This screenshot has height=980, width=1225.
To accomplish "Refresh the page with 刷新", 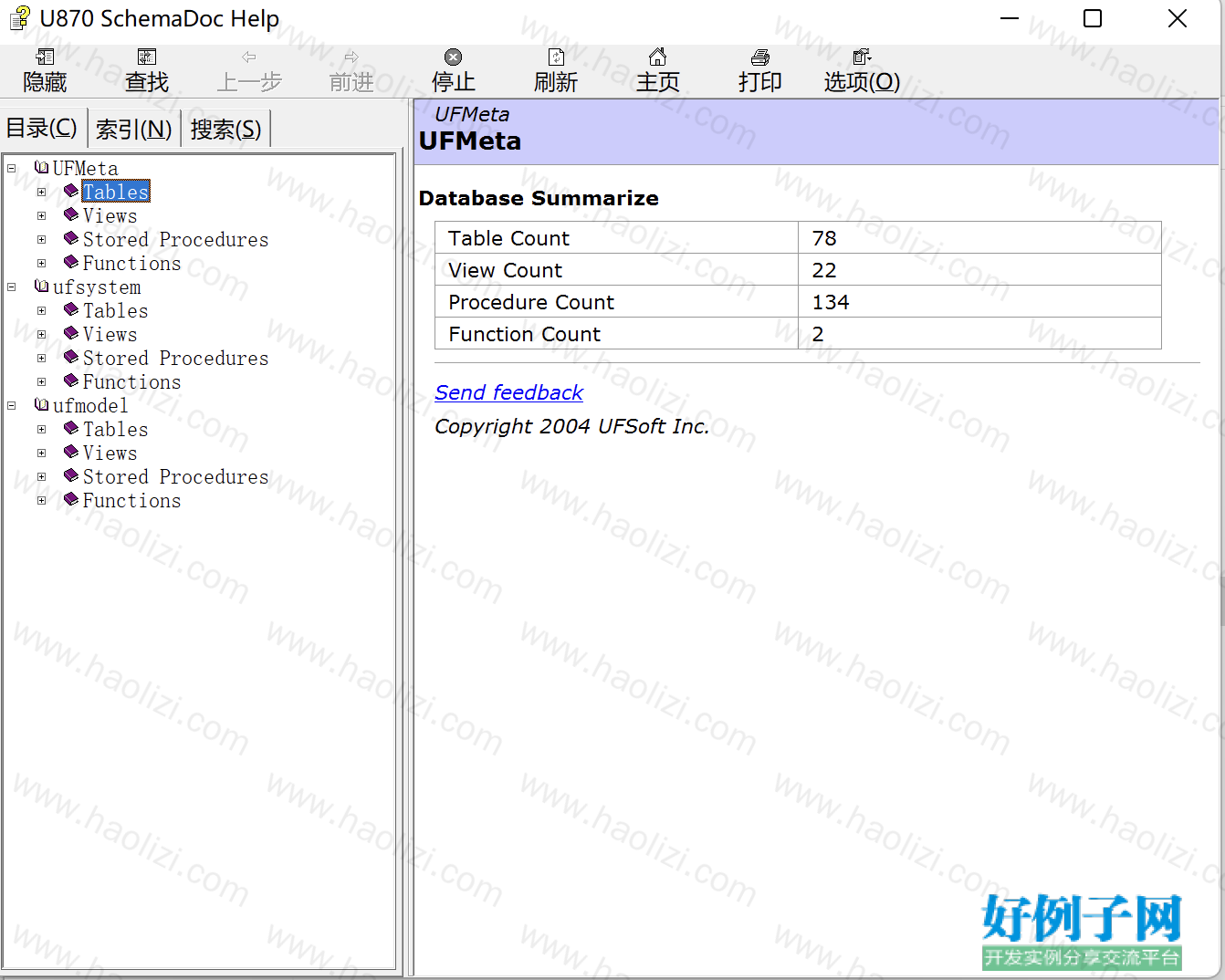I will [556, 72].
